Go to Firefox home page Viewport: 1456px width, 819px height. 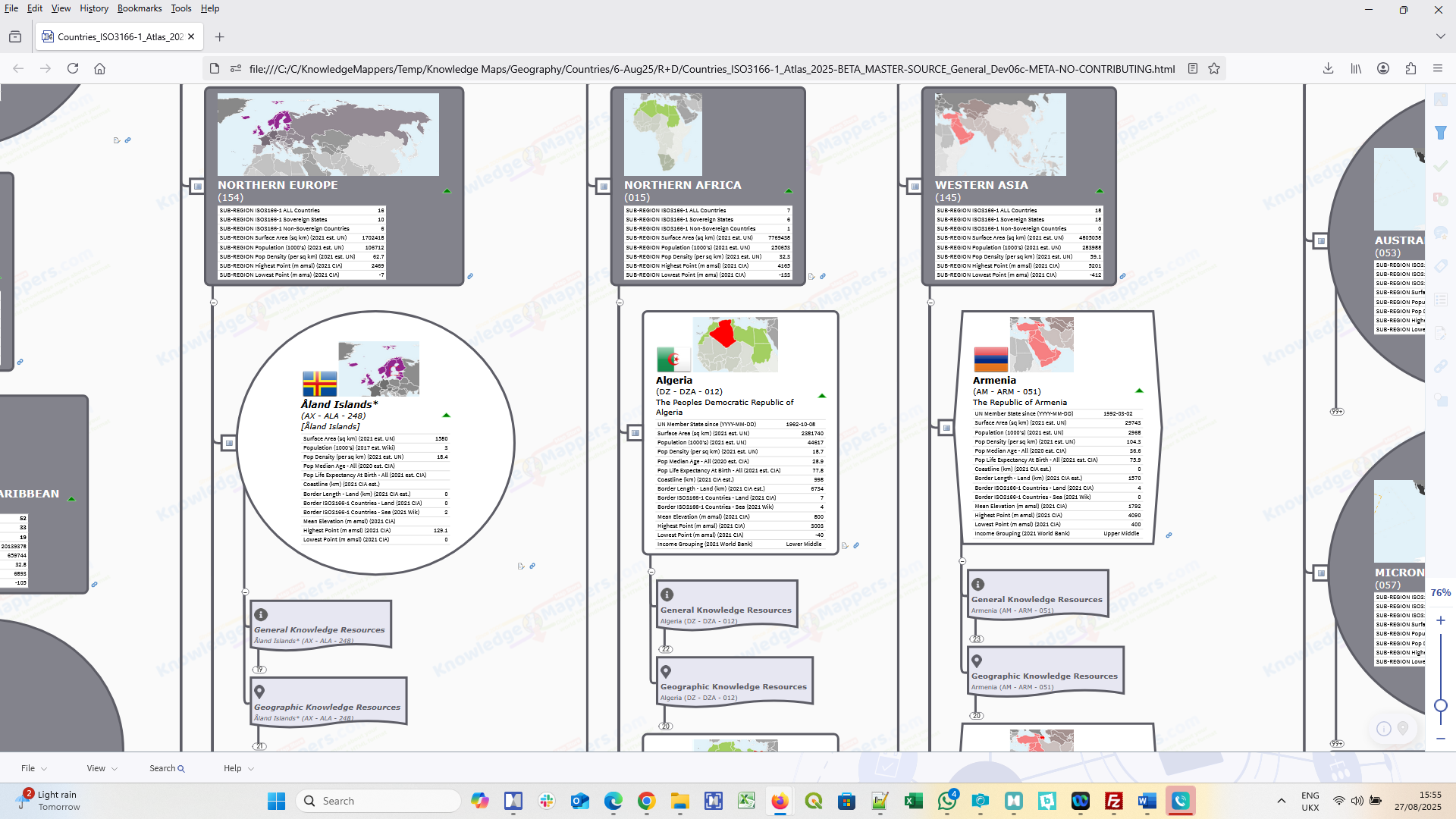click(x=99, y=68)
